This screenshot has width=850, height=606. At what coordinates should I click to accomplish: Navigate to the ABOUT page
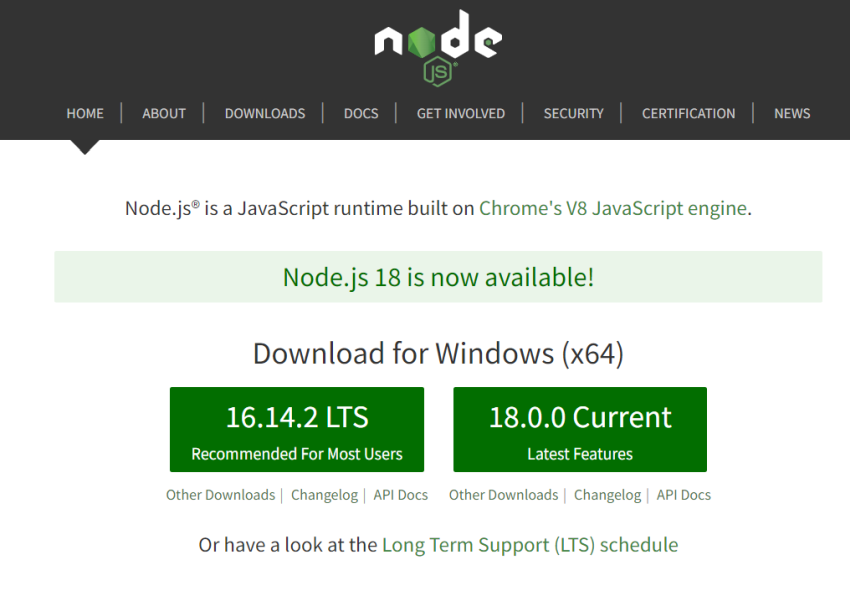click(x=163, y=113)
